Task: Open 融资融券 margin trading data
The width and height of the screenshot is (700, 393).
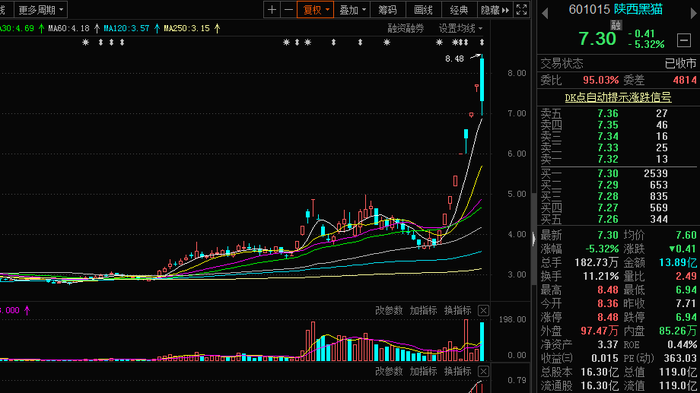Action: [405, 29]
